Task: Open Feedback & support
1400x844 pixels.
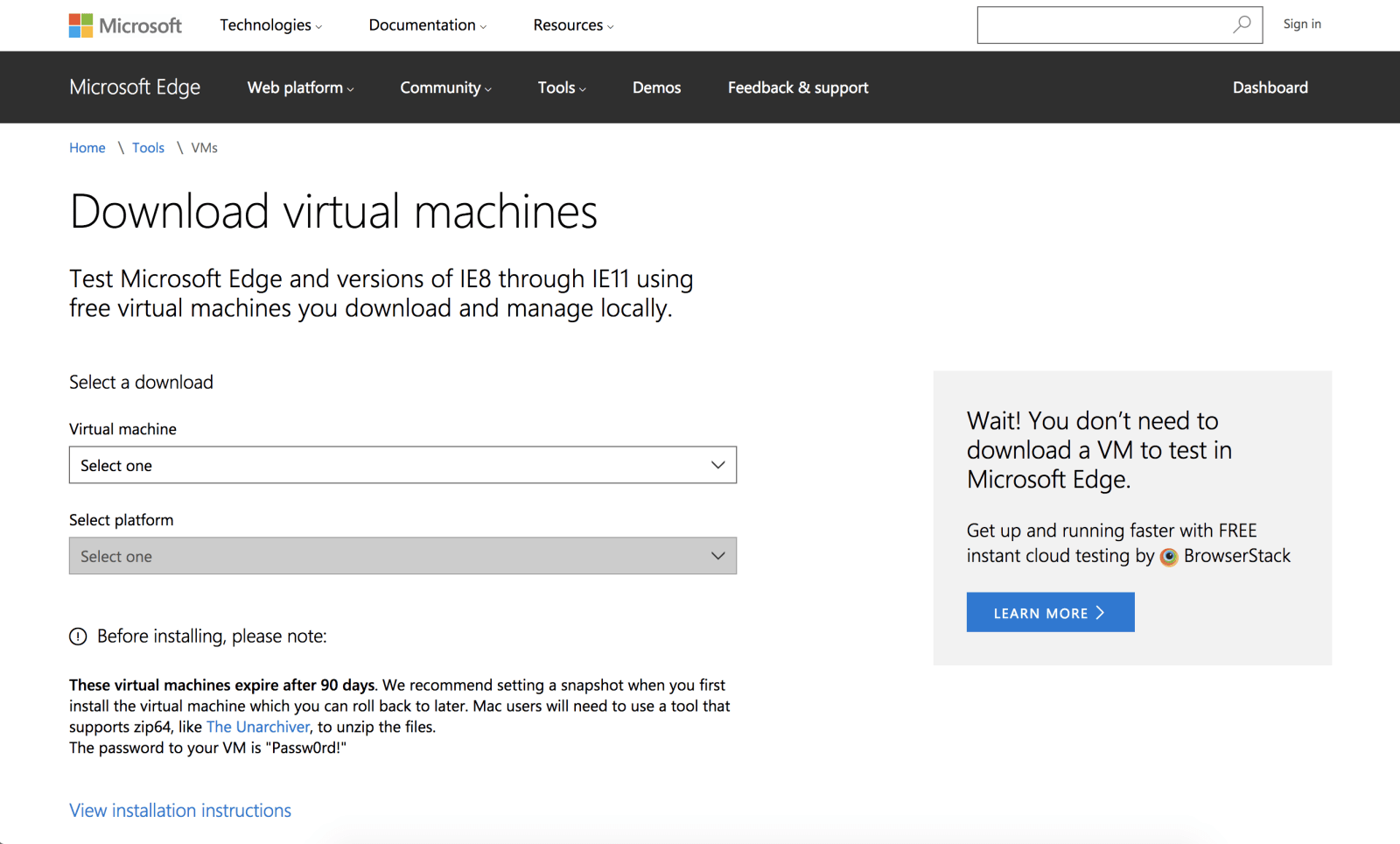Action: click(x=798, y=88)
